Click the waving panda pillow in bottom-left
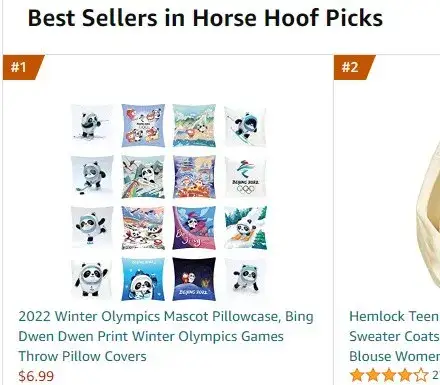This screenshot has width=440, height=385. [92, 279]
